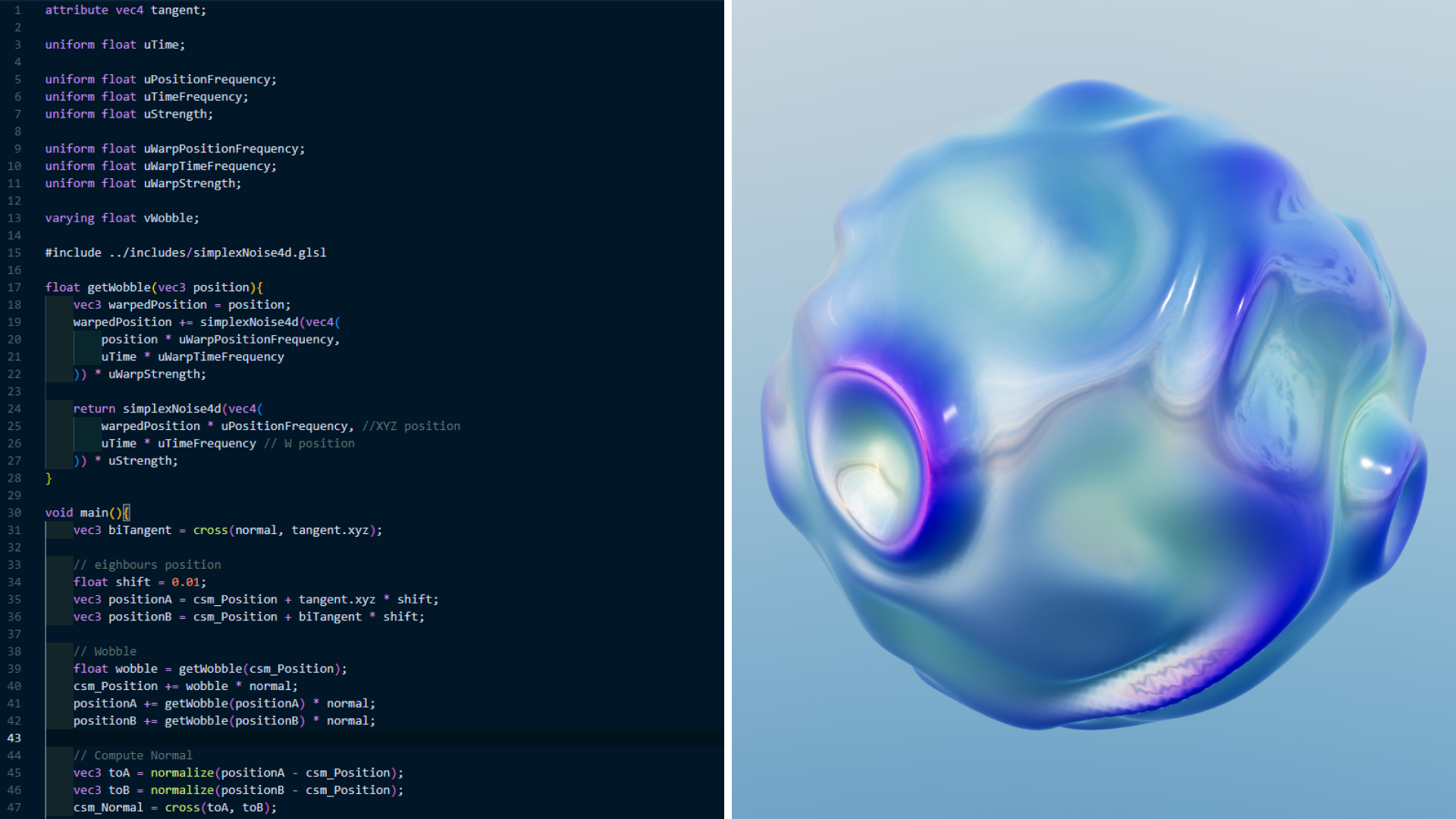Click 'position * uWarpPositionFrequency,' argument line
This screenshot has width=1456, height=819.
coord(221,340)
